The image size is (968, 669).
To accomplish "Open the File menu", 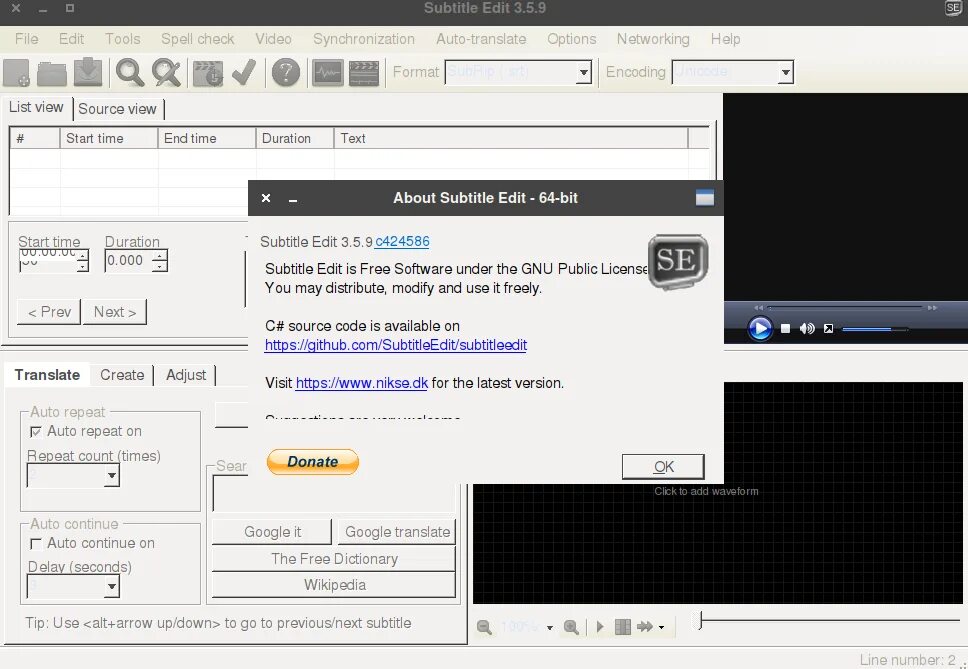I will point(27,39).
